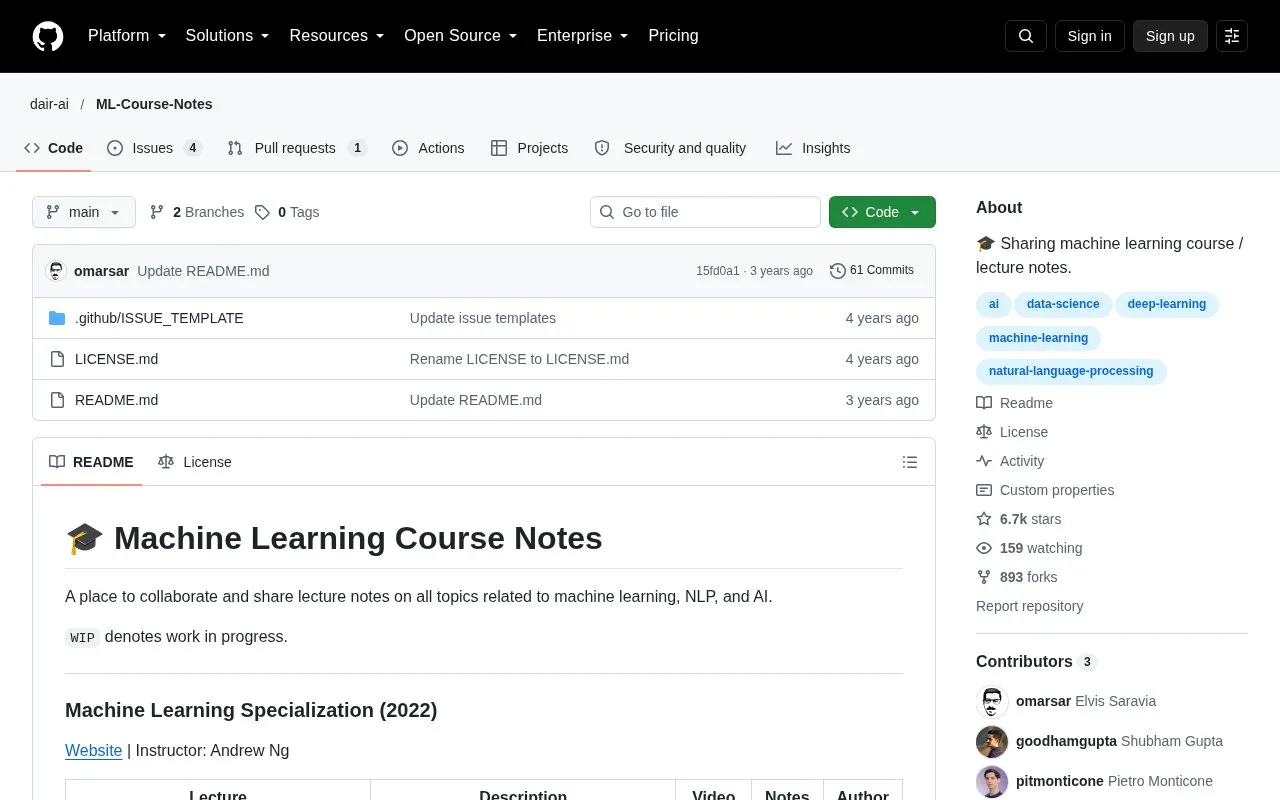1280x800 pixels.
Task: Open the search icon button
Action: [1026, 36]
